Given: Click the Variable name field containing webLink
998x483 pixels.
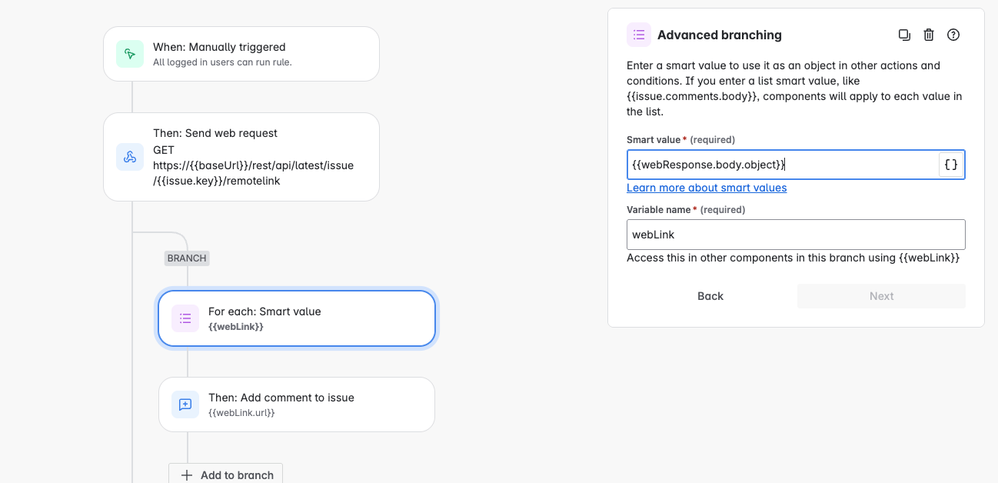Looking at the screenshot, I should click(795, 235).
